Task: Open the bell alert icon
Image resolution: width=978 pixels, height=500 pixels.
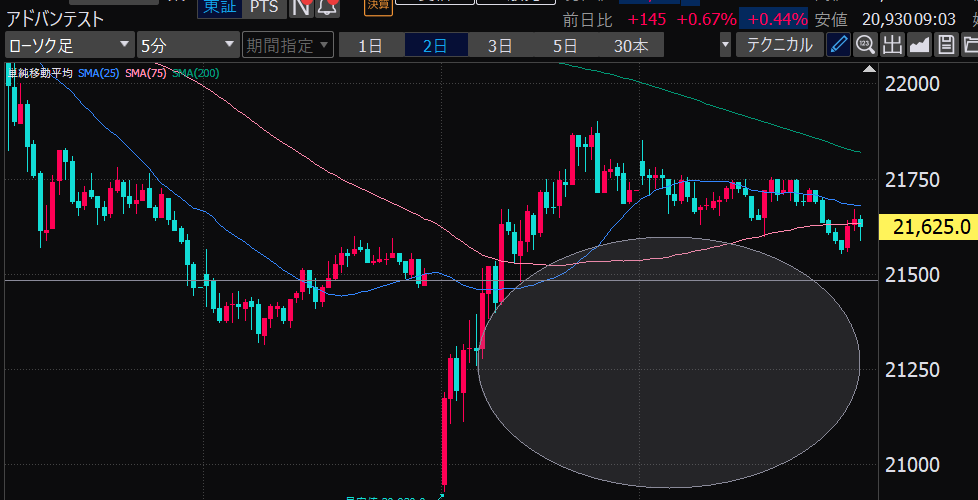Action: [326, 7]
